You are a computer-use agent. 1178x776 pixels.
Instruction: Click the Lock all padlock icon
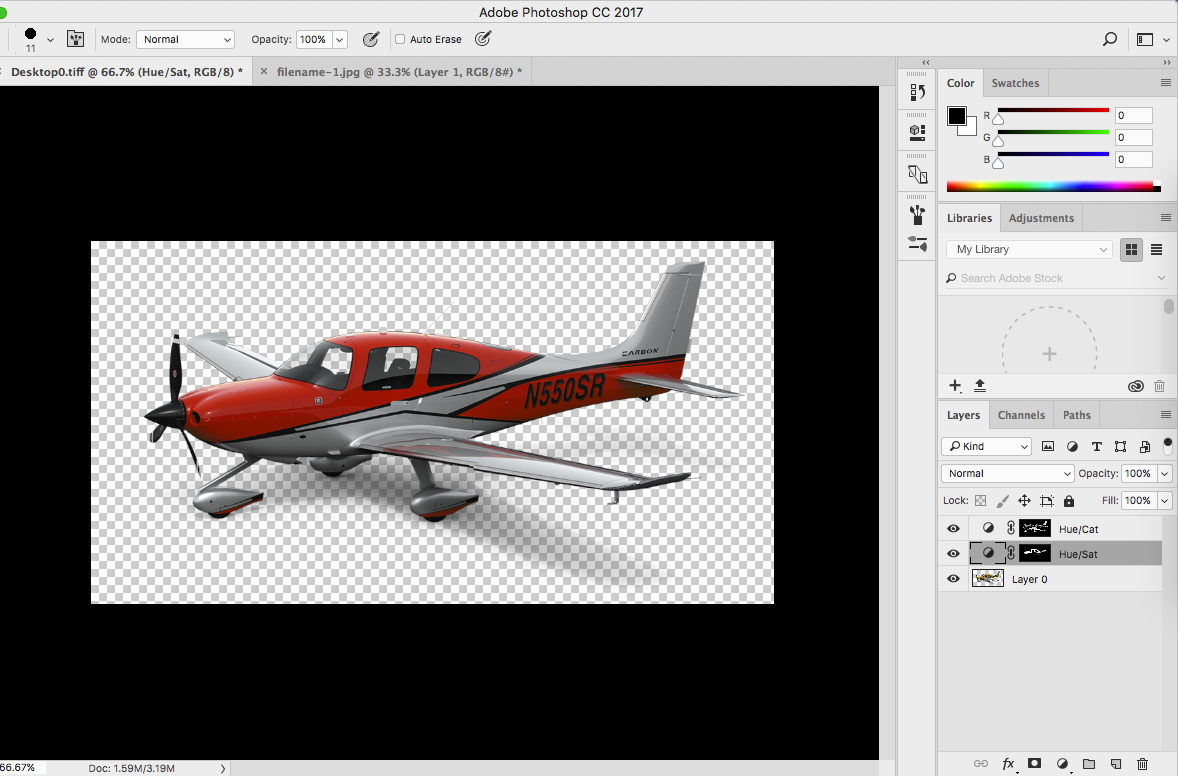point(1069,501)
